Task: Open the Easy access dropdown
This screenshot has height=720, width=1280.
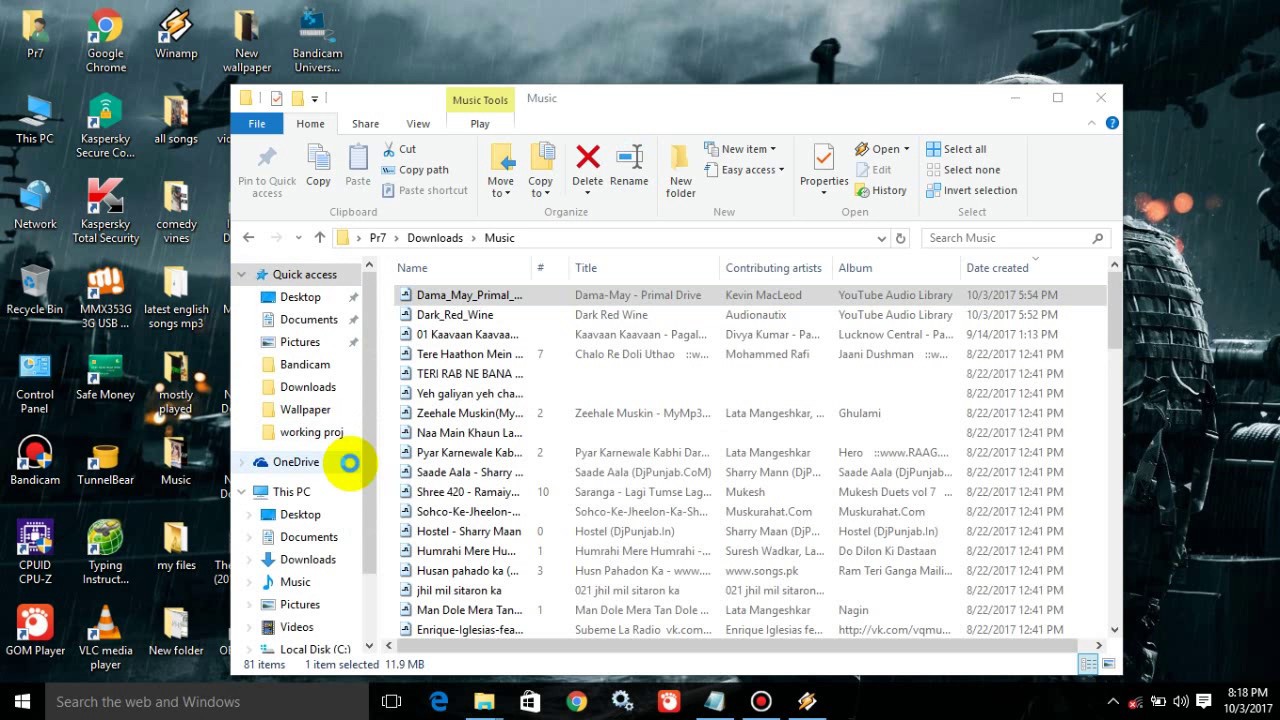Action: click(745, 170)
